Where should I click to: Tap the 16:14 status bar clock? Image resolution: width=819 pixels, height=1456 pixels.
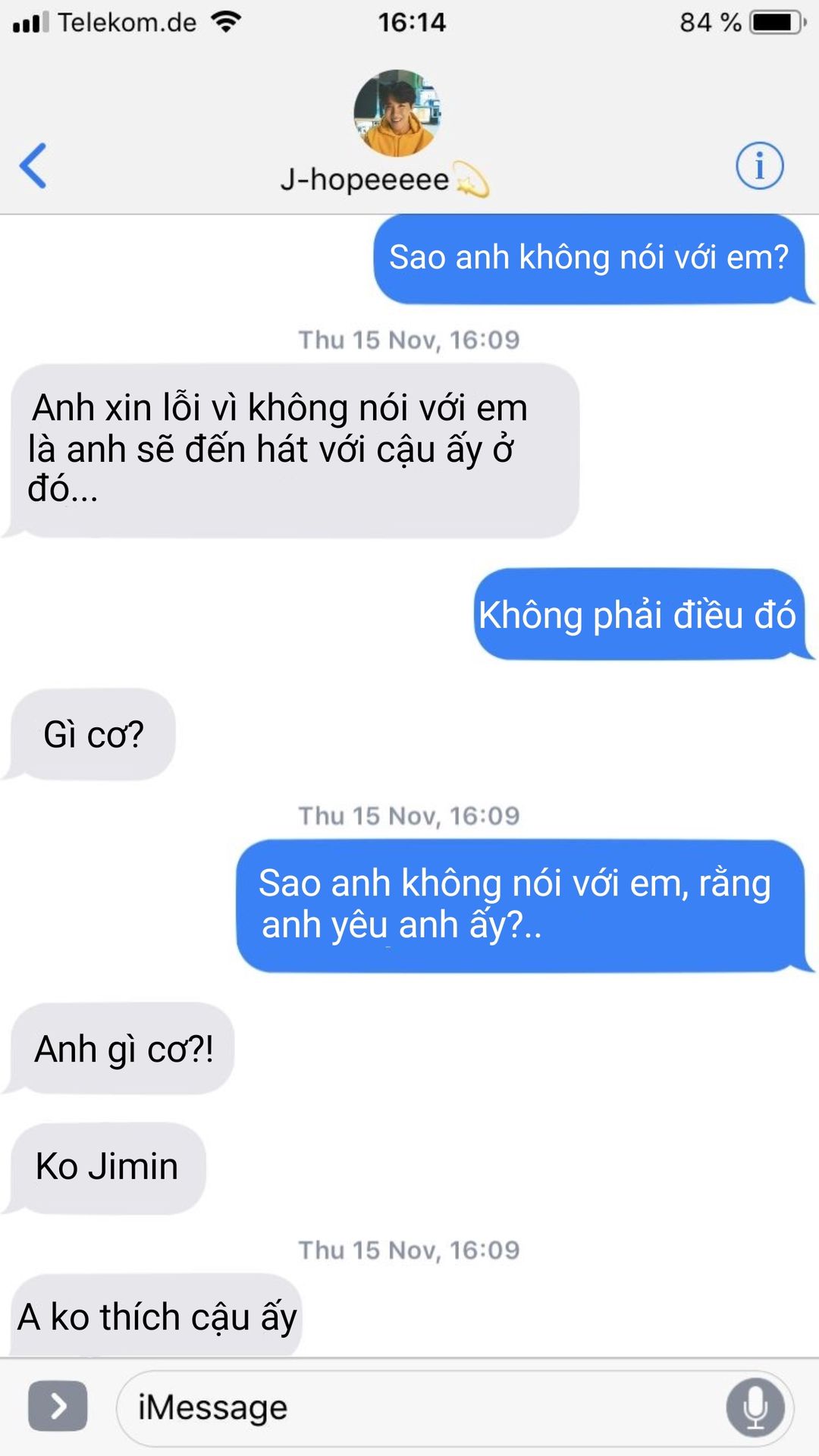pos(412,23)
